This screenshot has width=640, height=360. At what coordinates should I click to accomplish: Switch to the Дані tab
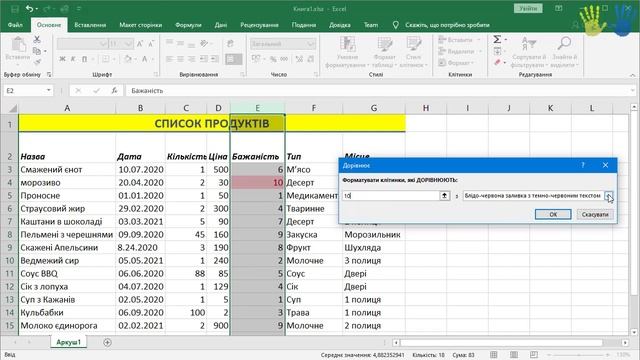221,25
